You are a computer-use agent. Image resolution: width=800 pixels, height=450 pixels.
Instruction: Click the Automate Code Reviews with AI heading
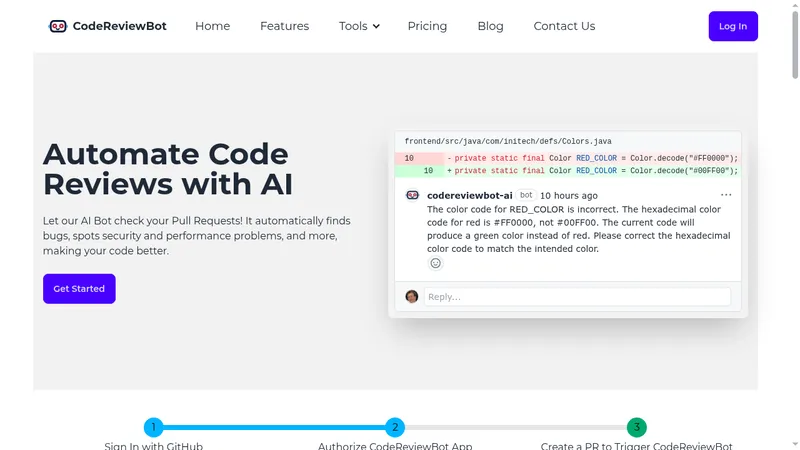coord(167,169)
